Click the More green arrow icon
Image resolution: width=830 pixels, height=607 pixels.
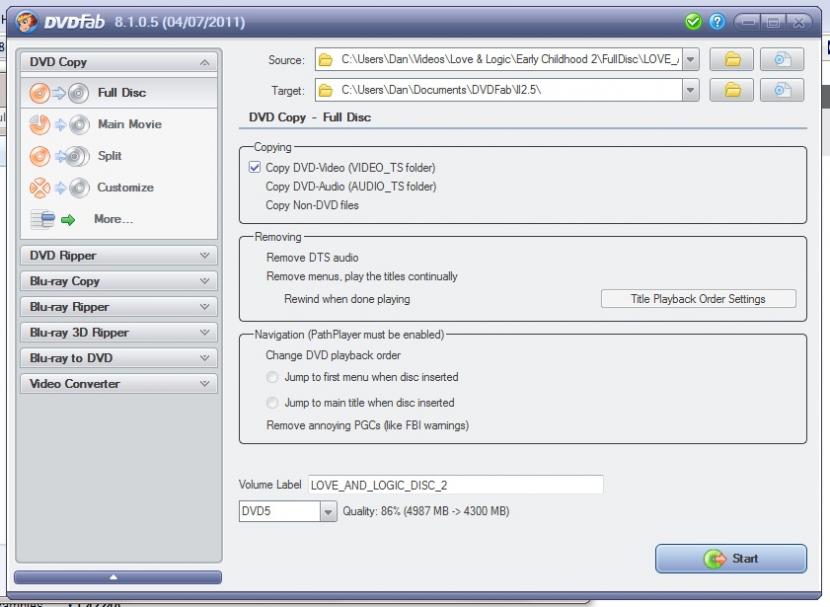click(x=68, y=220)
